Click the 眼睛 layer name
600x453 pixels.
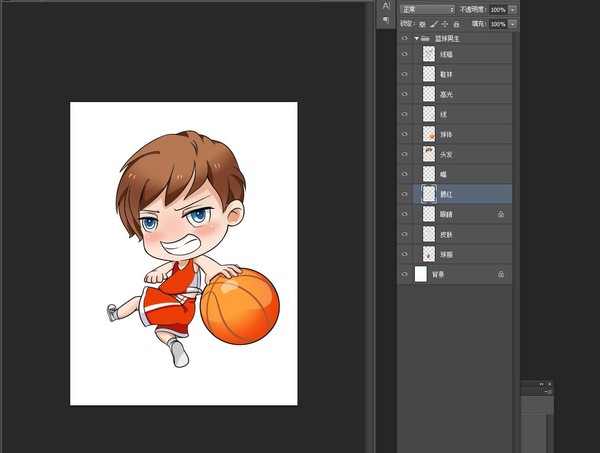click(x=446, y=214)
